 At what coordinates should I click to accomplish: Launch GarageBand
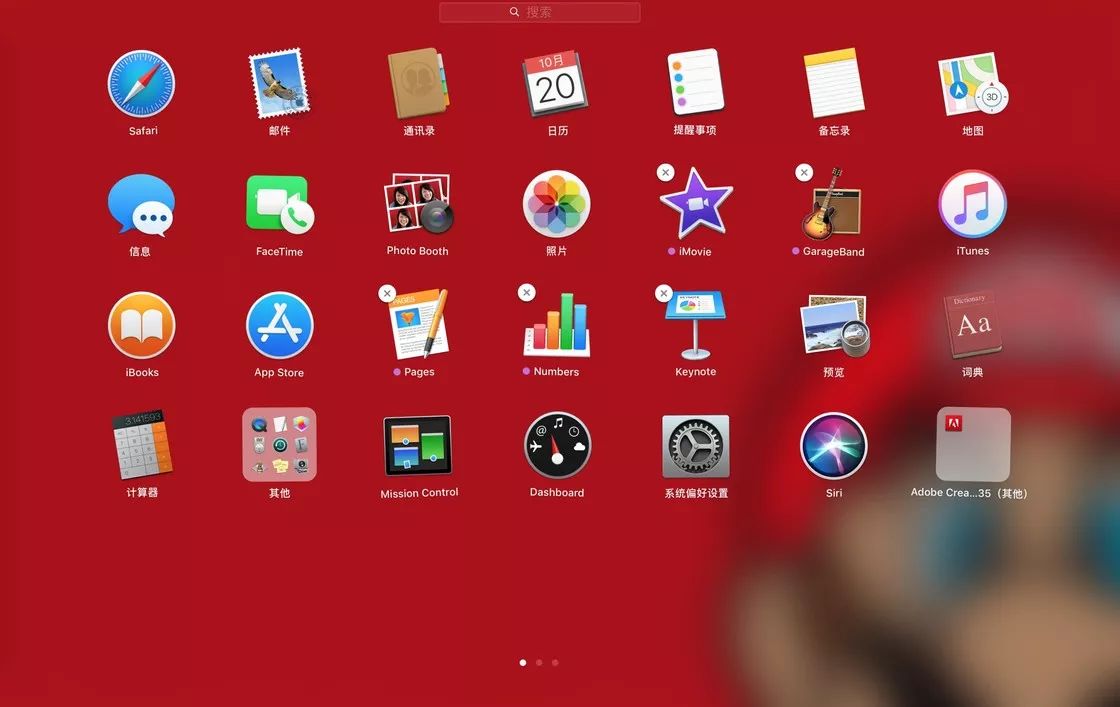pyautogui.click(x=832, y=205)
